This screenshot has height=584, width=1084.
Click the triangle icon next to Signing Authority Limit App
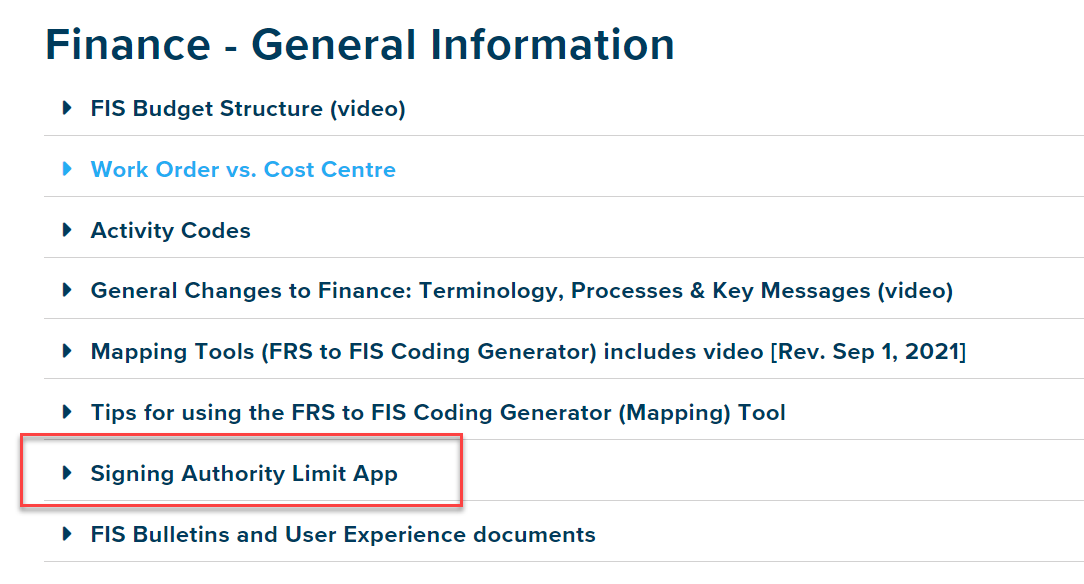click(x=66, y=473)
